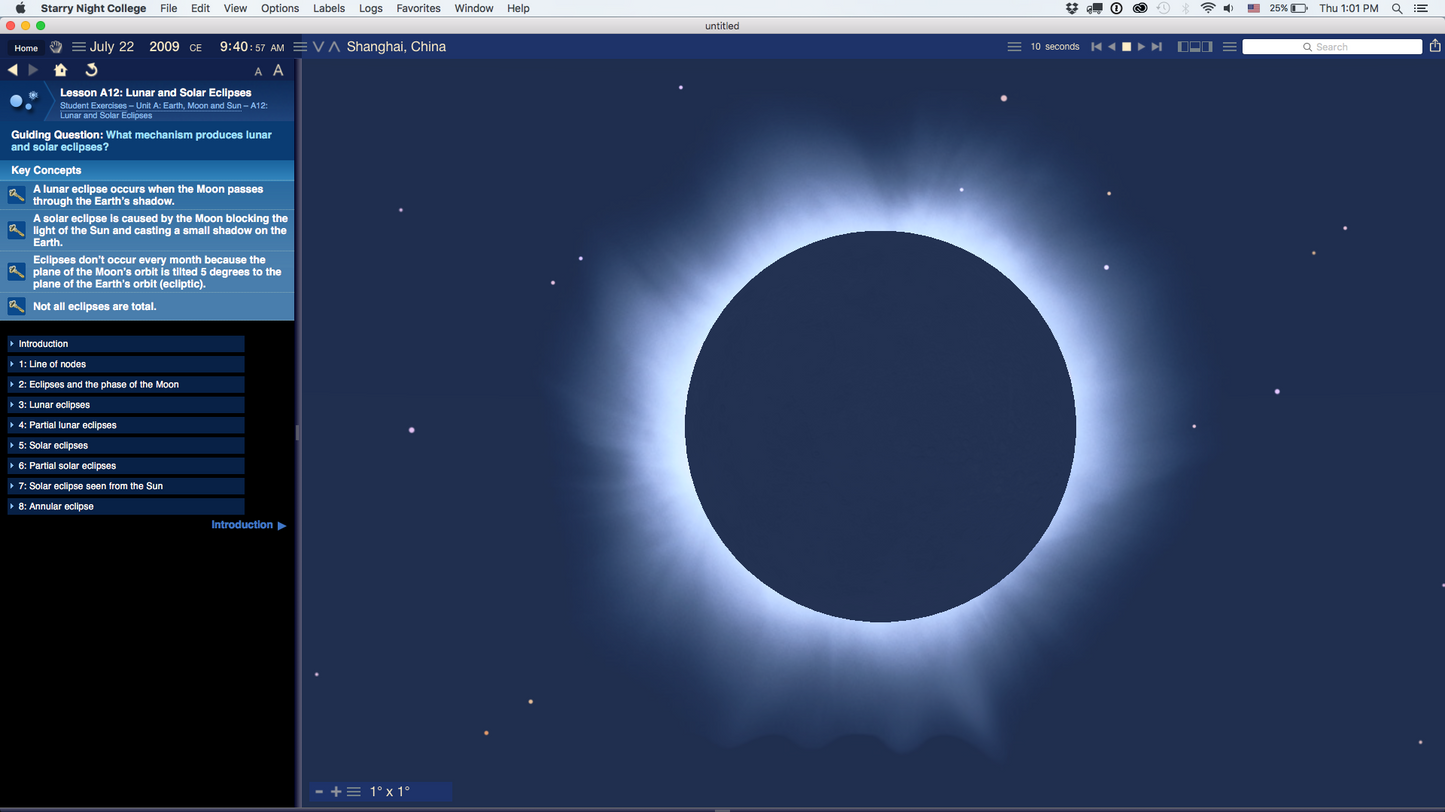This screenshot has width=1445, height=812.
Task: Increase text size with the large A
Action: coord(278,70)
